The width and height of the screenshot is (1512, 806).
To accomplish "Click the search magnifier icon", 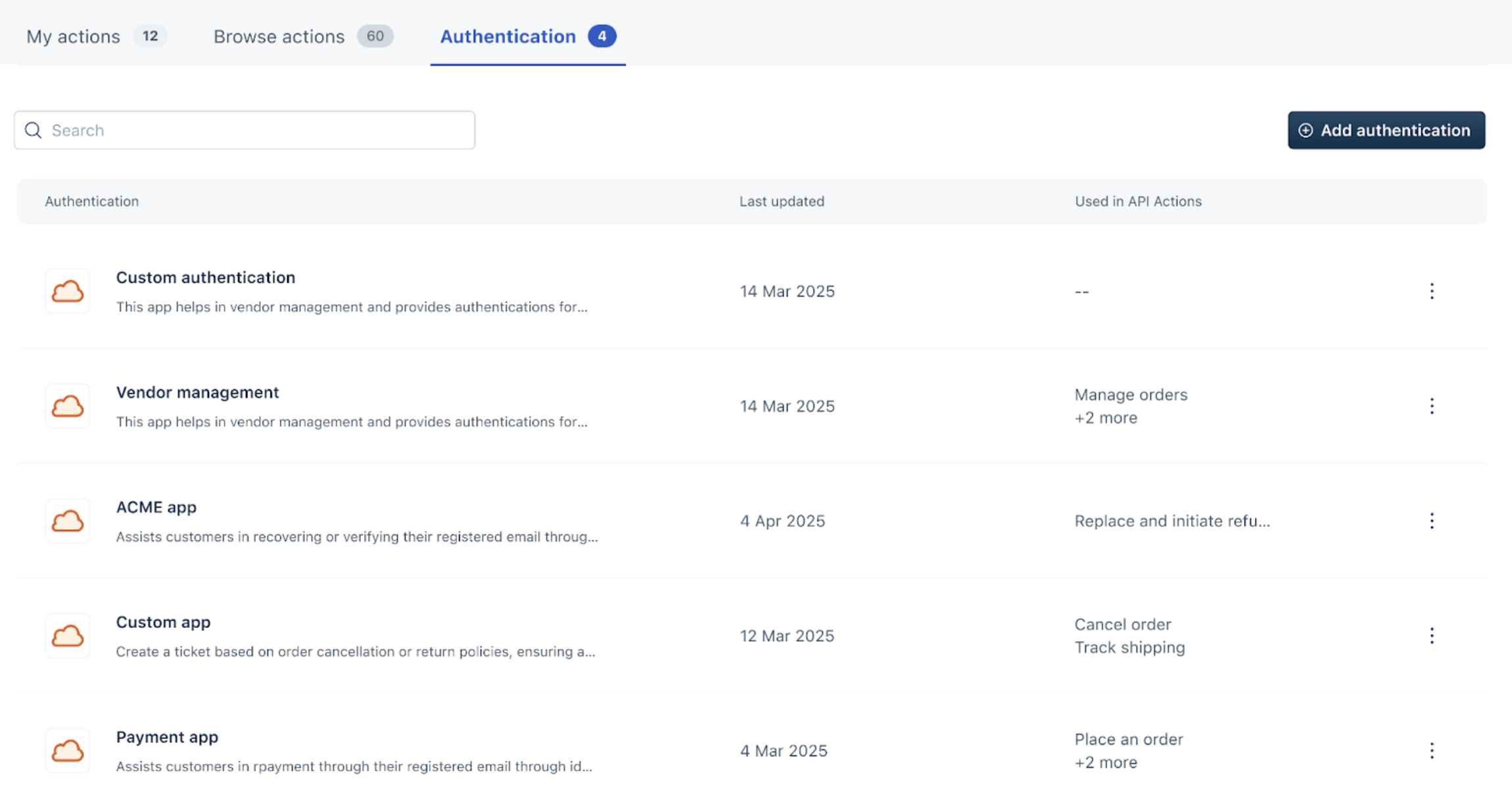I will click(x=34, y=130).
